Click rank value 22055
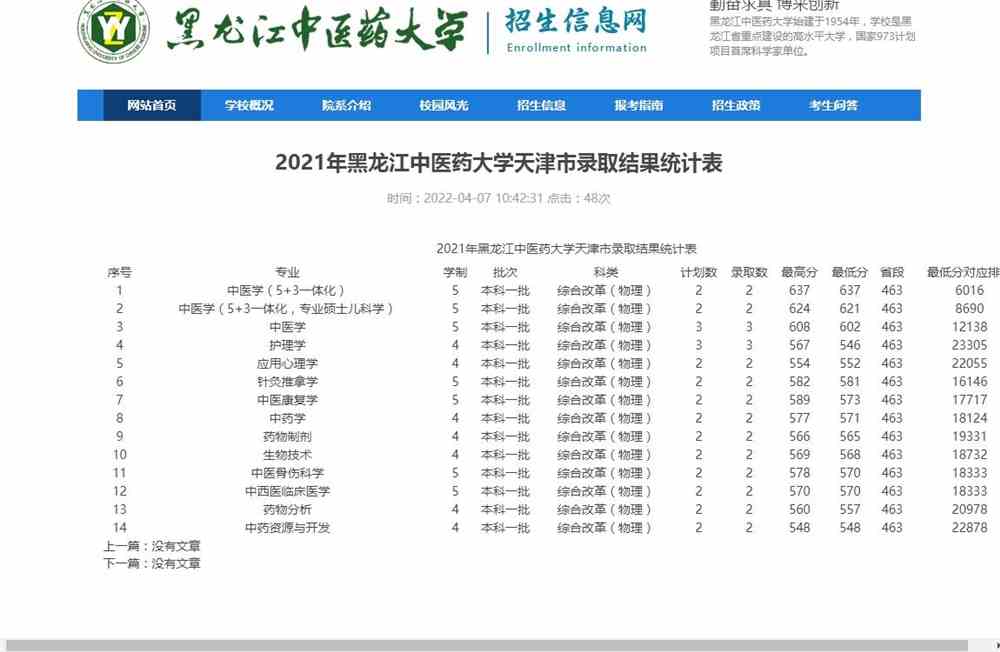The height and width of the screenshot is (652, 1000). (969, 364)
